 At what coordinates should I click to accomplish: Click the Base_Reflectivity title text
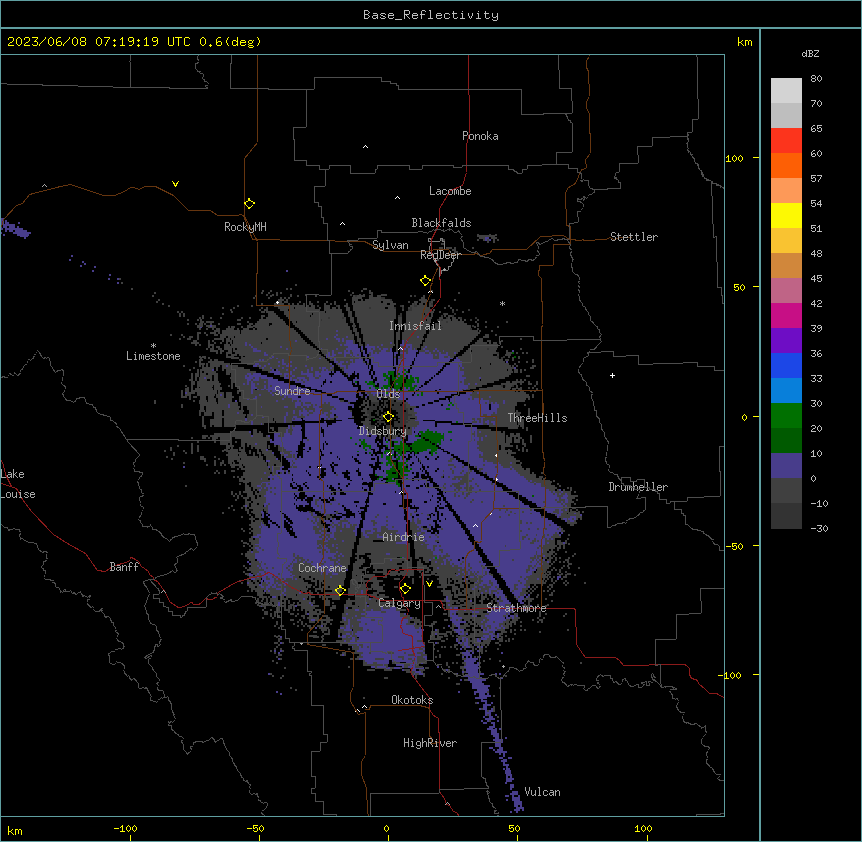(431, 15)
